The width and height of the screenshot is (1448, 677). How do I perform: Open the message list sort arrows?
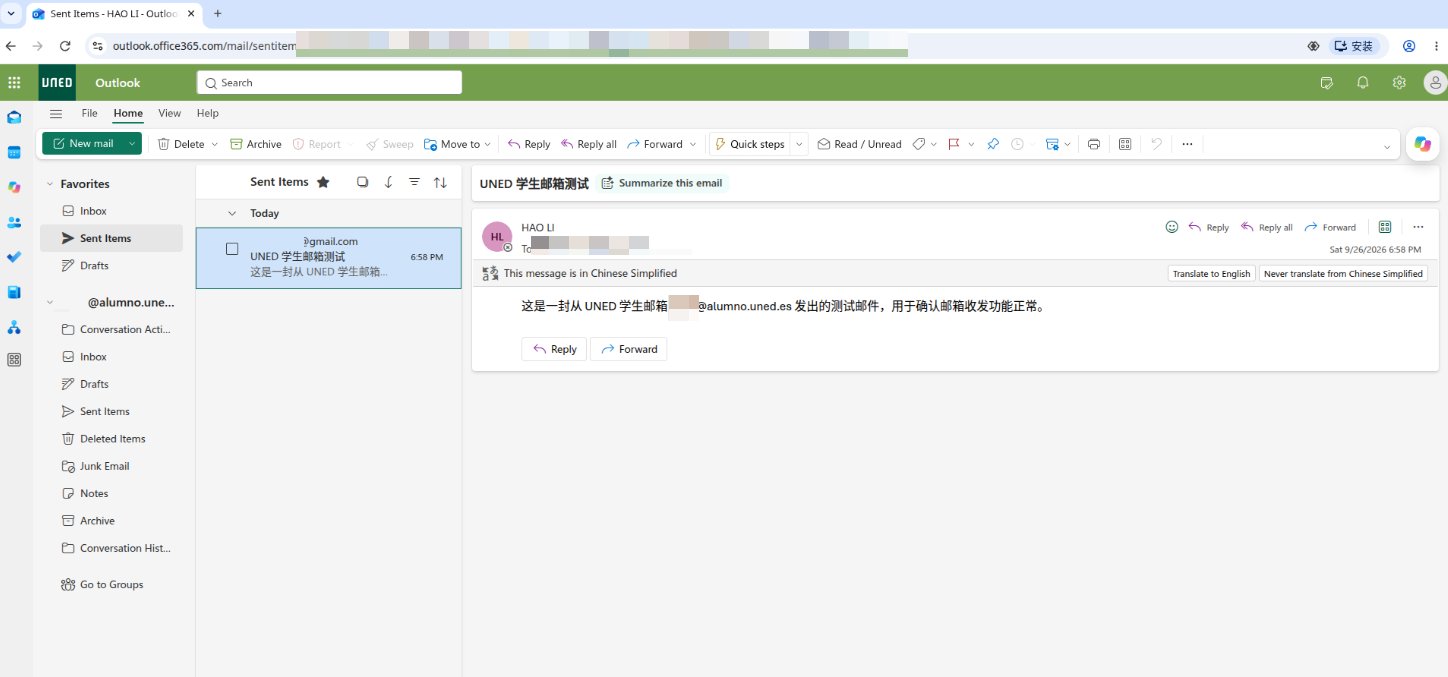(x=440, y=182)
